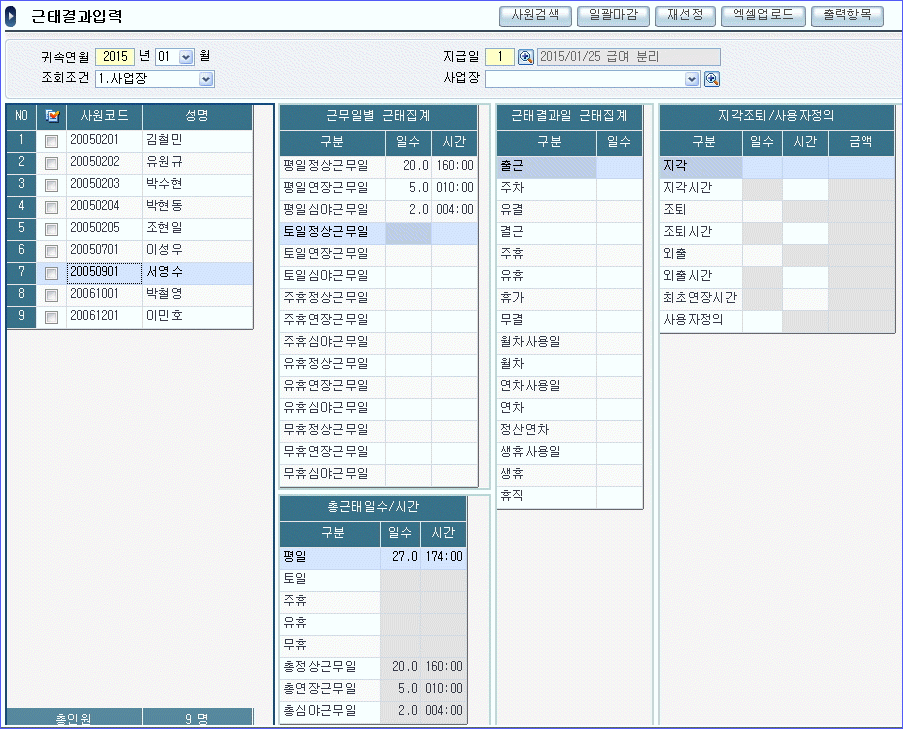903x729 pixels.
Task: Click the 지급일 number input field
Action: (x=500, y=57)
